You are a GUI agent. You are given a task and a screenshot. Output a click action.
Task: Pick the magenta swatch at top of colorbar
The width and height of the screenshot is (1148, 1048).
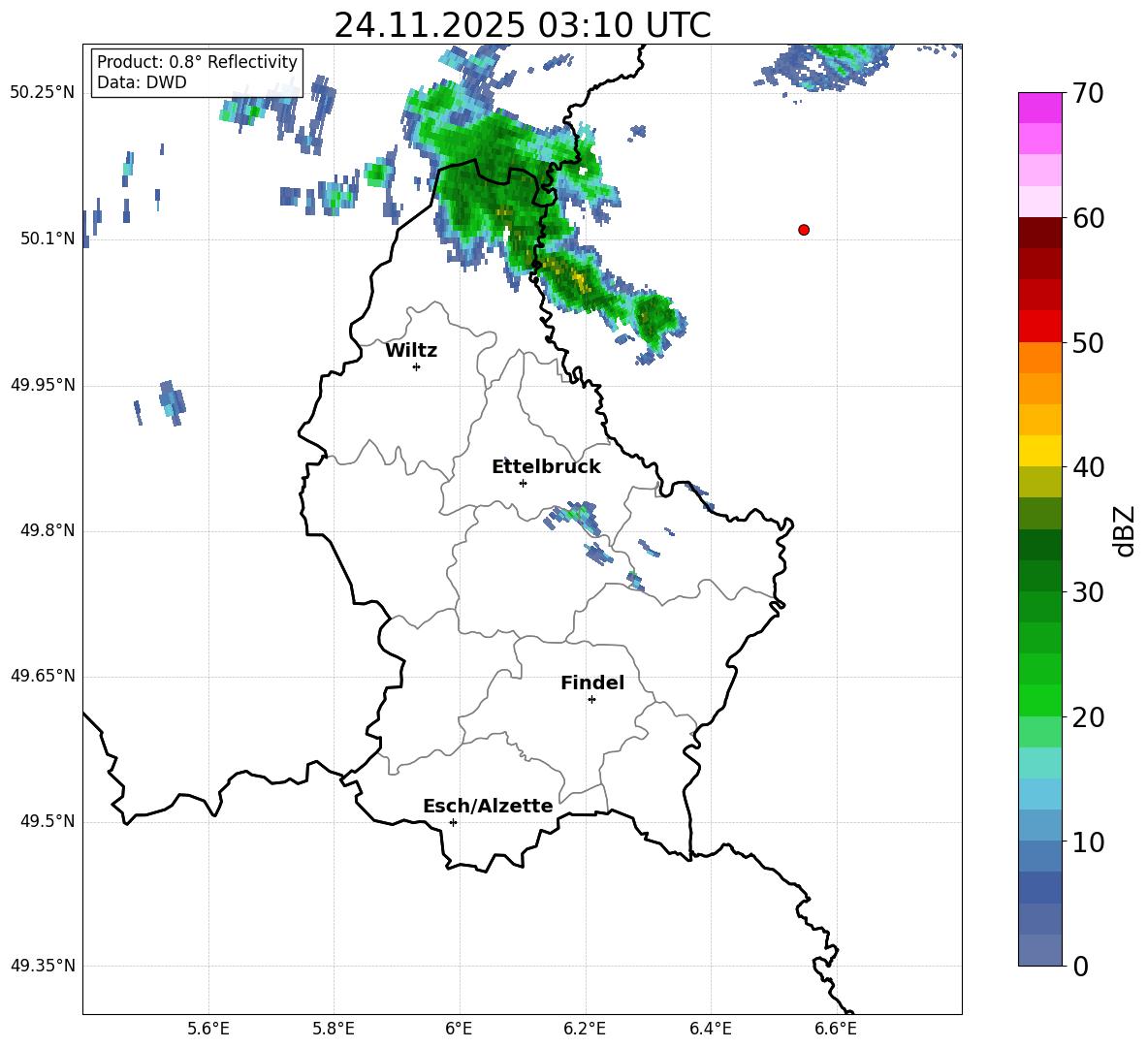(x=1039, y=108)
